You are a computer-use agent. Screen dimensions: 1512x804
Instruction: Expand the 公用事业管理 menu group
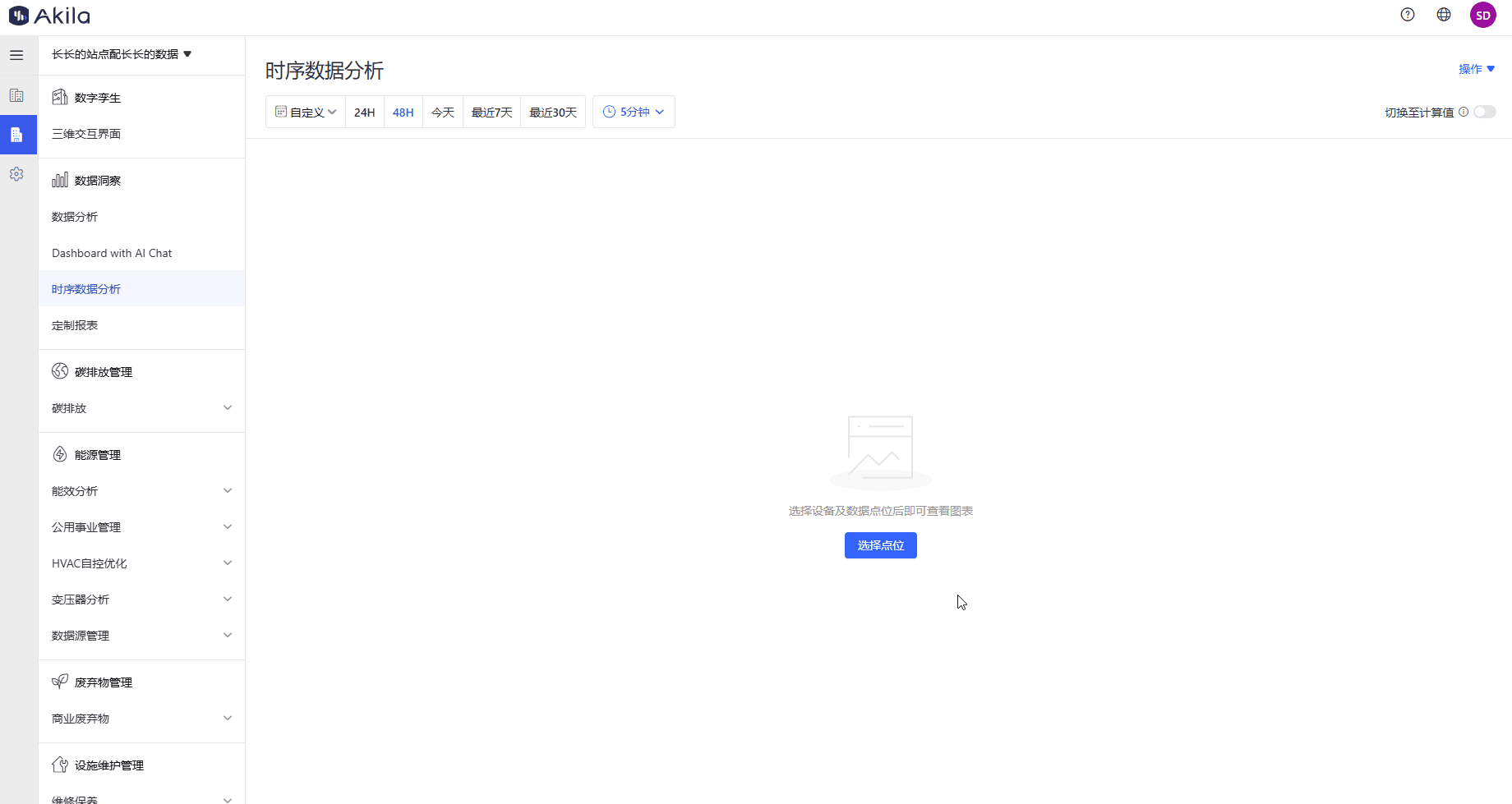tap(141, 527)
